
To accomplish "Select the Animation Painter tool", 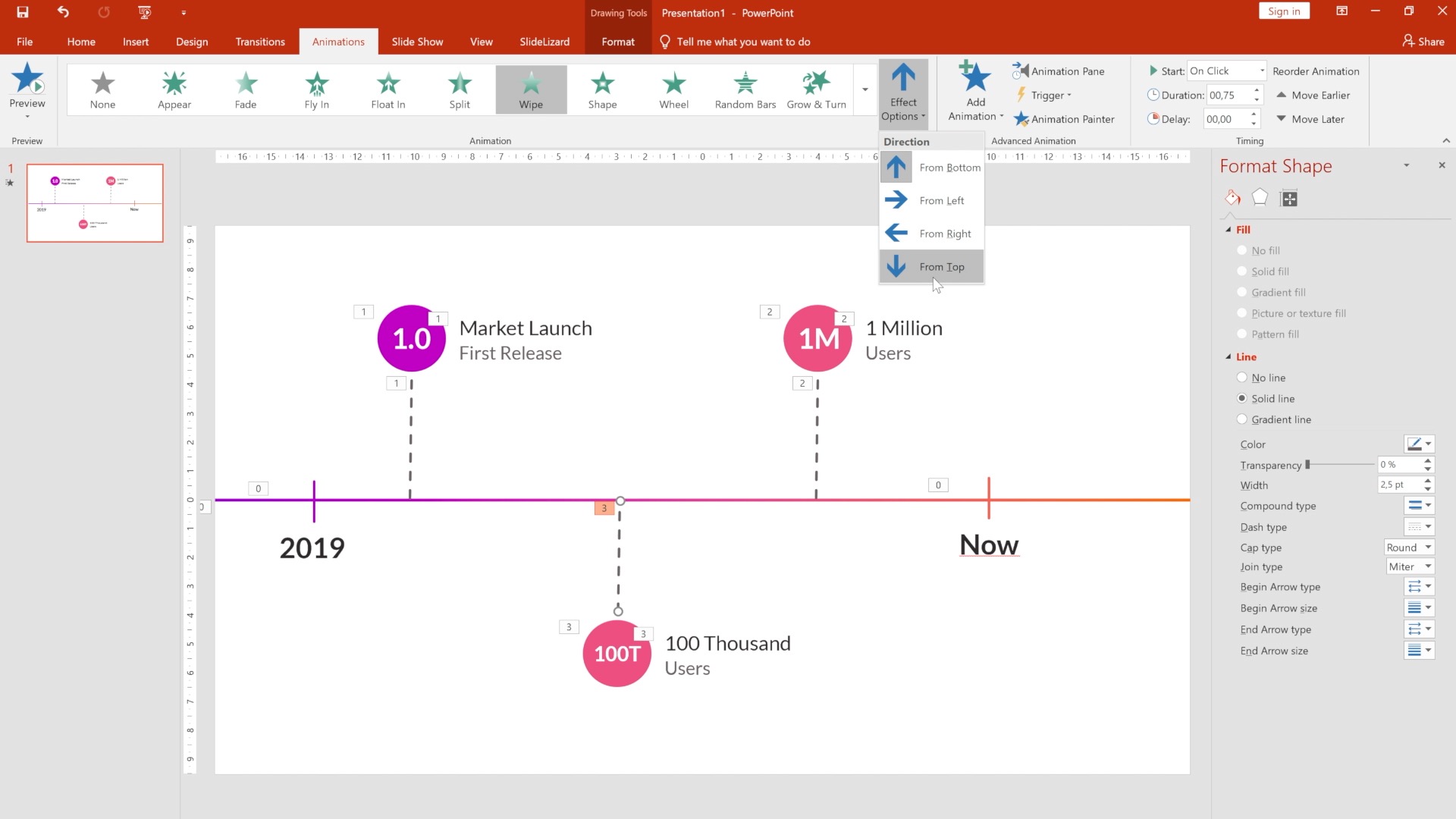I will tap(1063, 118).
